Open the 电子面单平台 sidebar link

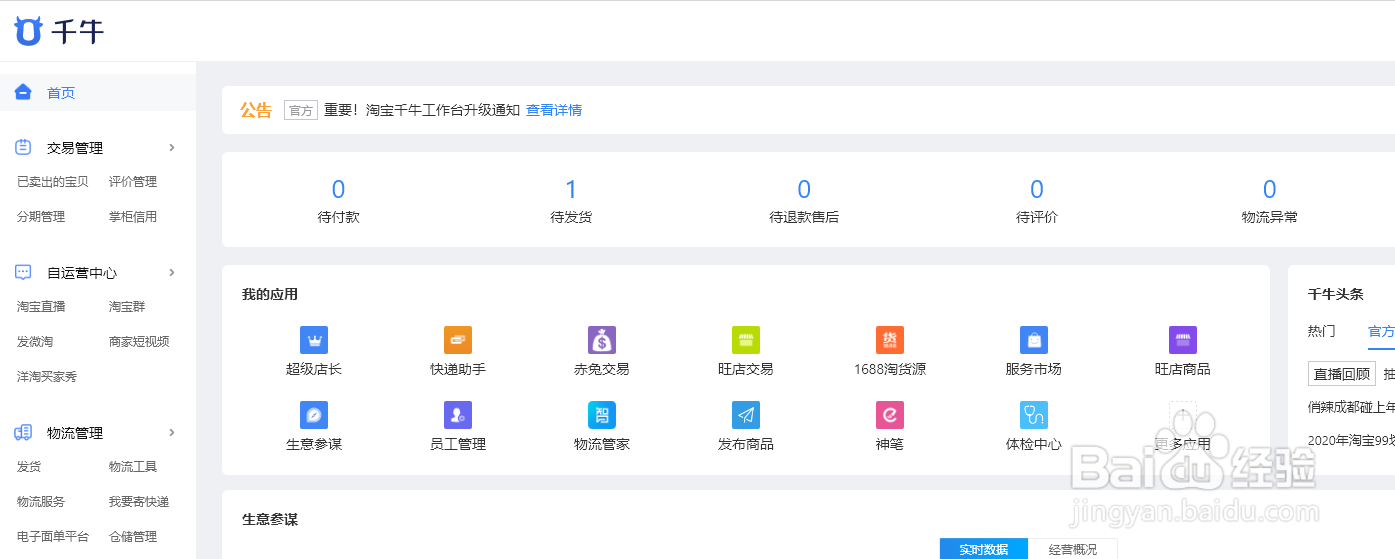(53, 537)
